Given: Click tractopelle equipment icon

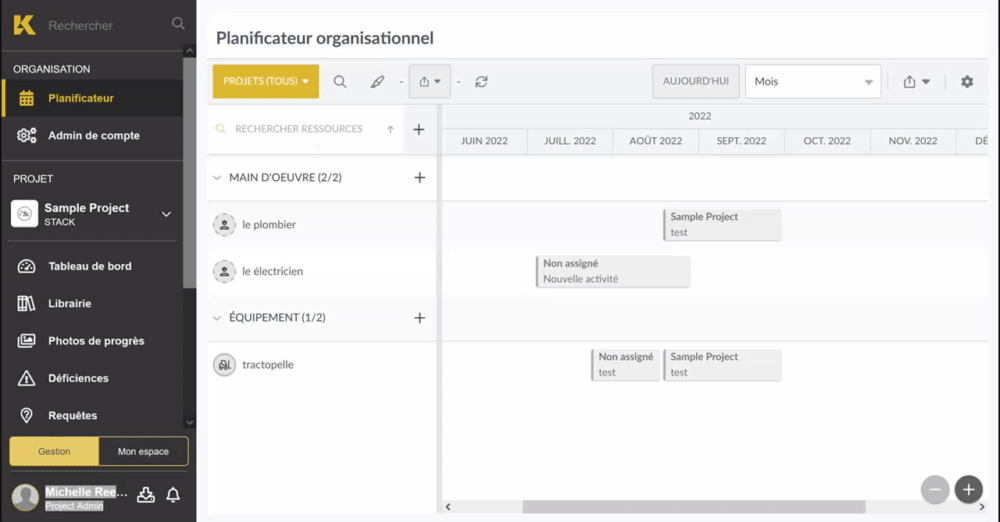Looking at the screenshot, I should [224, 365].
